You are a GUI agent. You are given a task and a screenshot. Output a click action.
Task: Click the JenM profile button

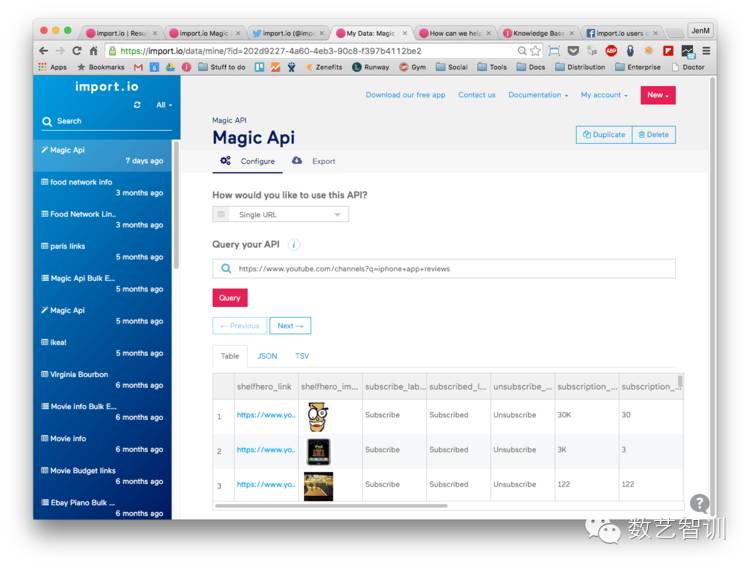(x=700, y=31)
